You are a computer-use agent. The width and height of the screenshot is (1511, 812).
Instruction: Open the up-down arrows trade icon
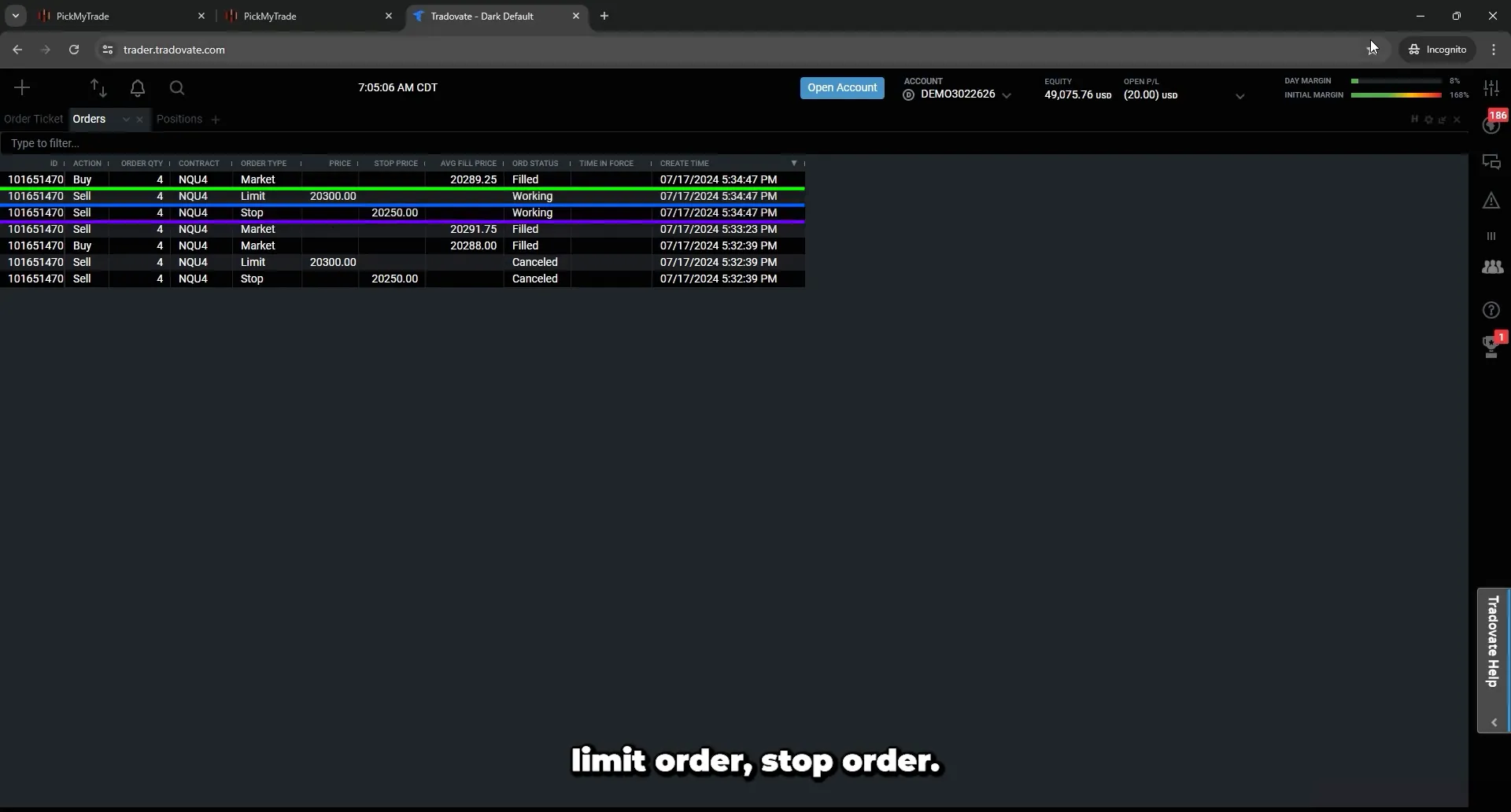[x=98, y=87]
